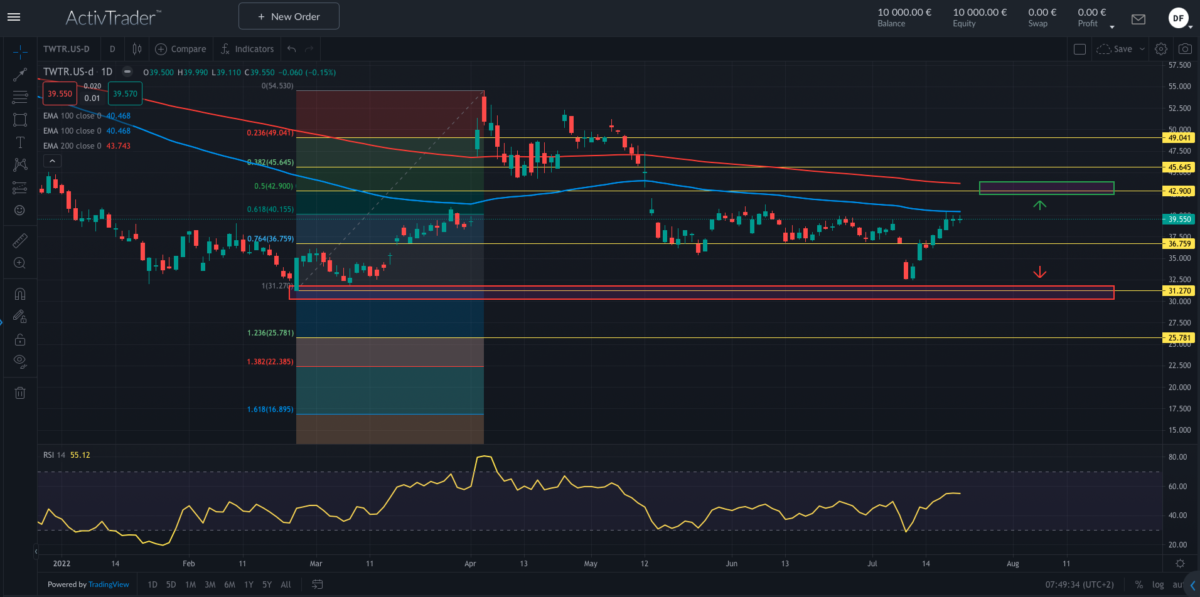This screenshot has height=597, width=1200.
Task: Open chart settings gear
Action: tap(1161, 48)
